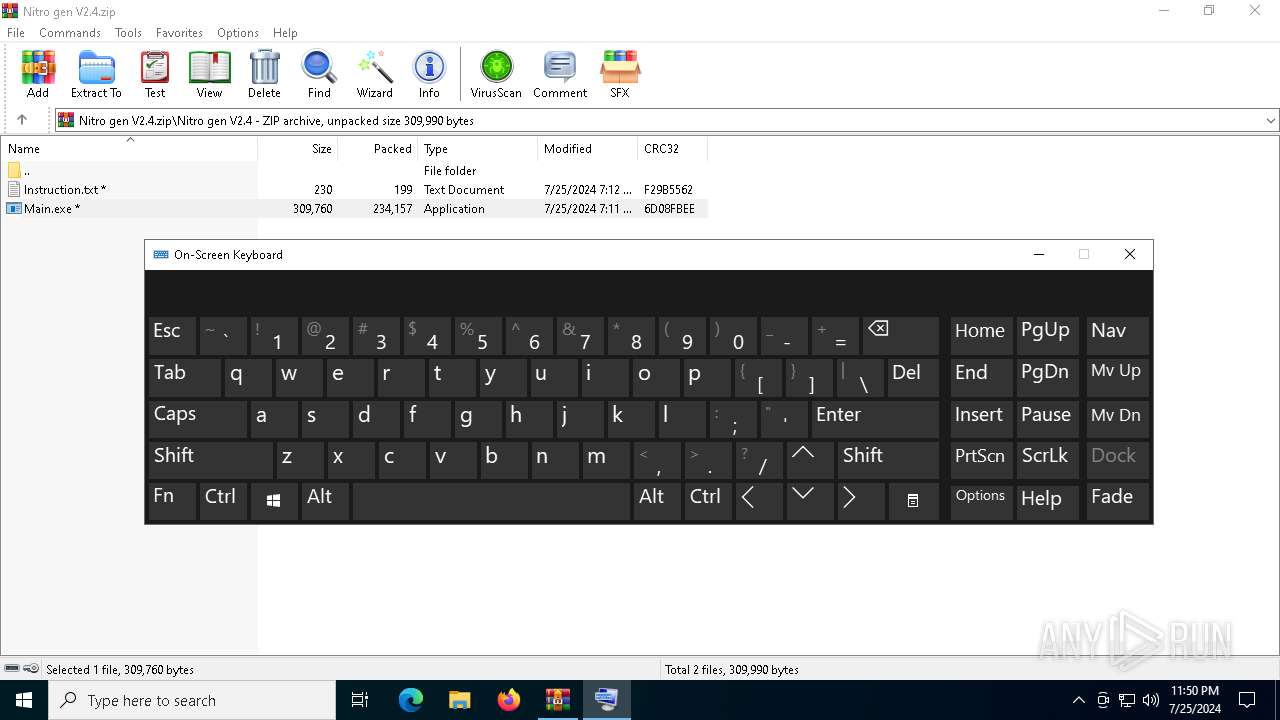Click the volume icon in system tray
This screenshot has height=720, width=1280.
[x=1150, y=700]
